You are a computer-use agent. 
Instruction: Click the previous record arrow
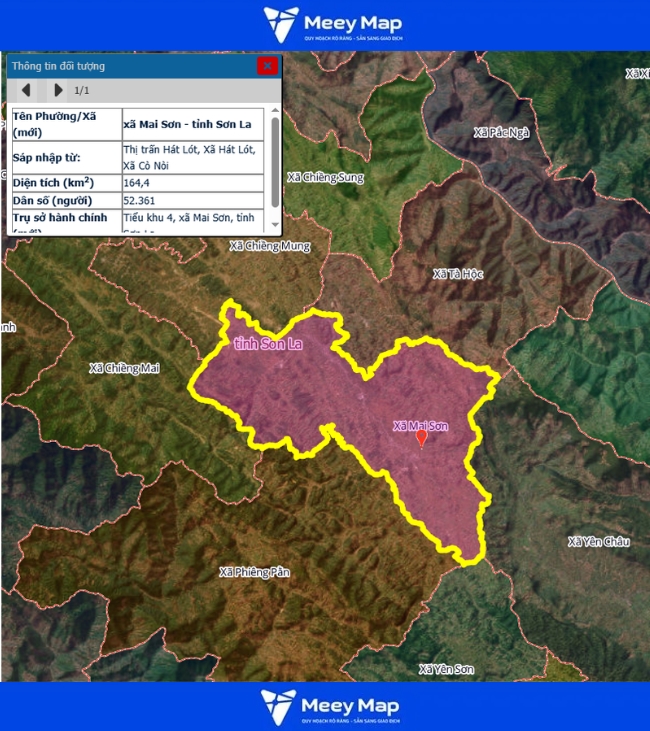coord(26,90)
